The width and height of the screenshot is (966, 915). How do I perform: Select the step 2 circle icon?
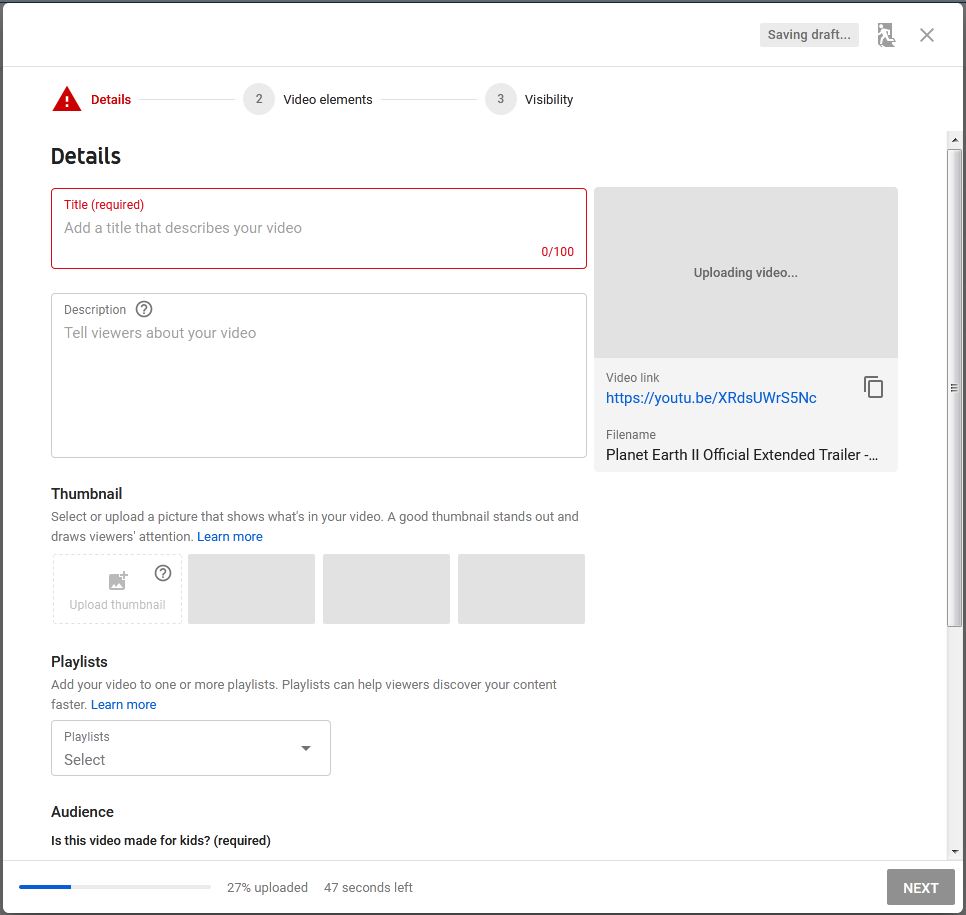[259, 99]
